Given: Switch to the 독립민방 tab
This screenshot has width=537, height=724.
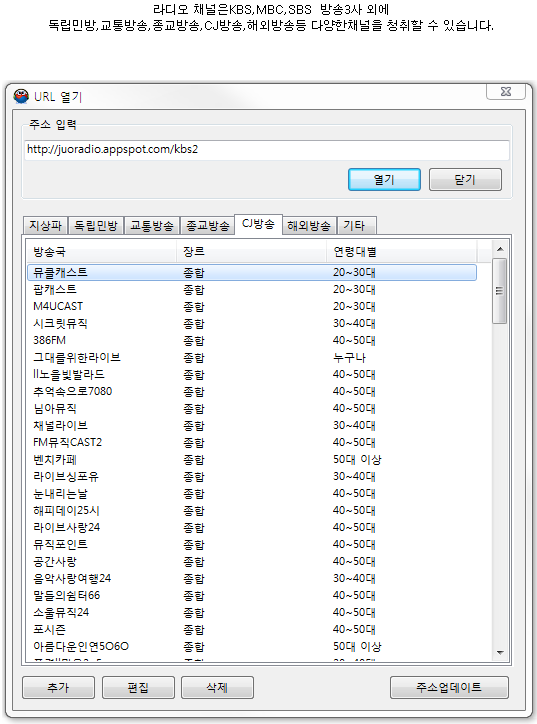Looking at the screenshot, I should pyautogui.click(x=96, y=225).
